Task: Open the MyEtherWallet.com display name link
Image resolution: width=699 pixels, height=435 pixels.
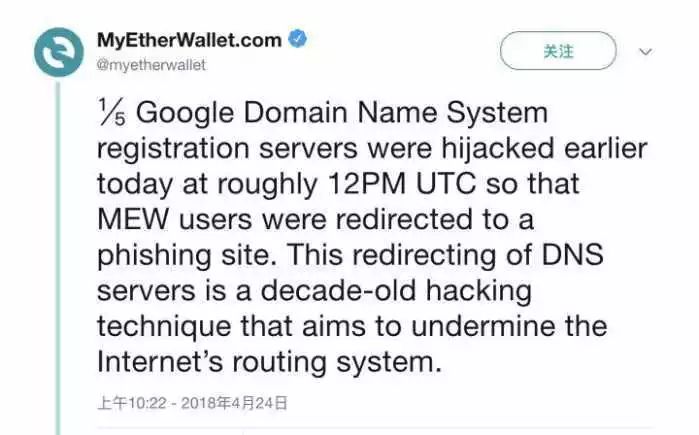Action: tap(189, 40)
